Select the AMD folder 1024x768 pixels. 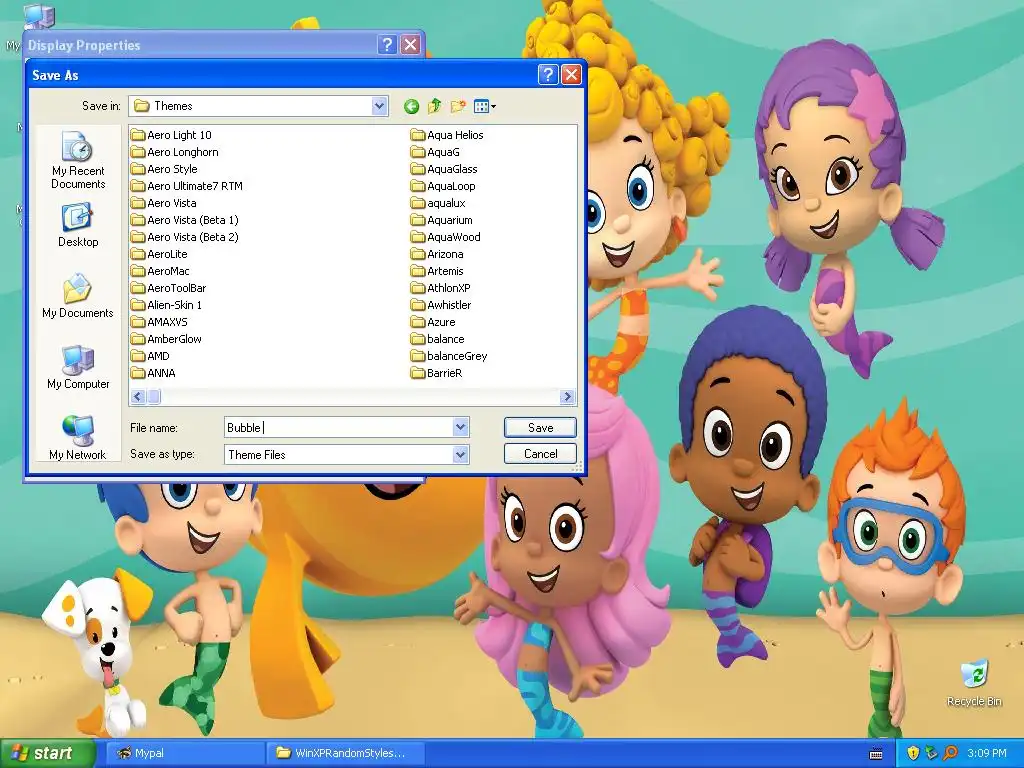[x=150, y=356]
